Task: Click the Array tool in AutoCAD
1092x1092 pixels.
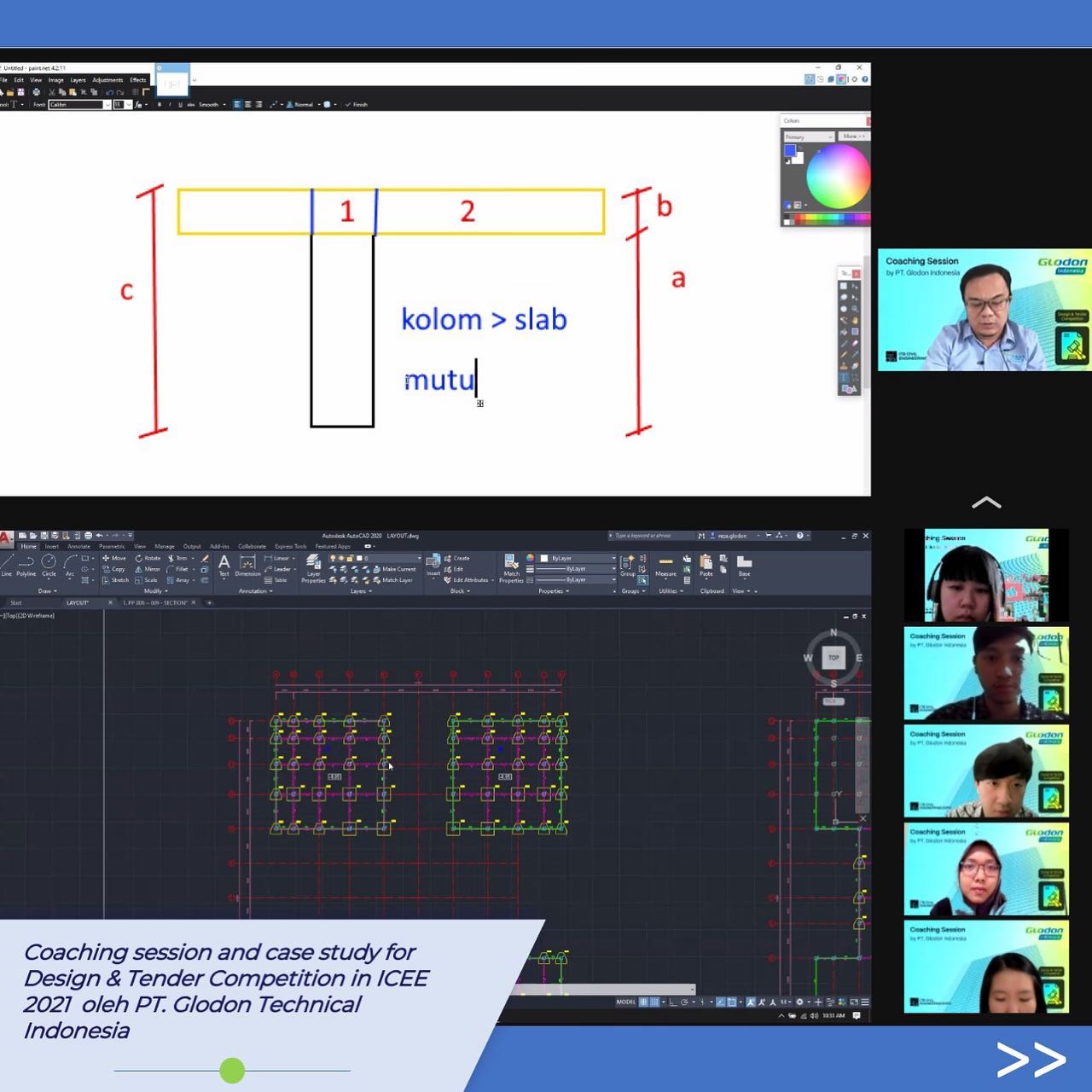Action: (178, 580)
